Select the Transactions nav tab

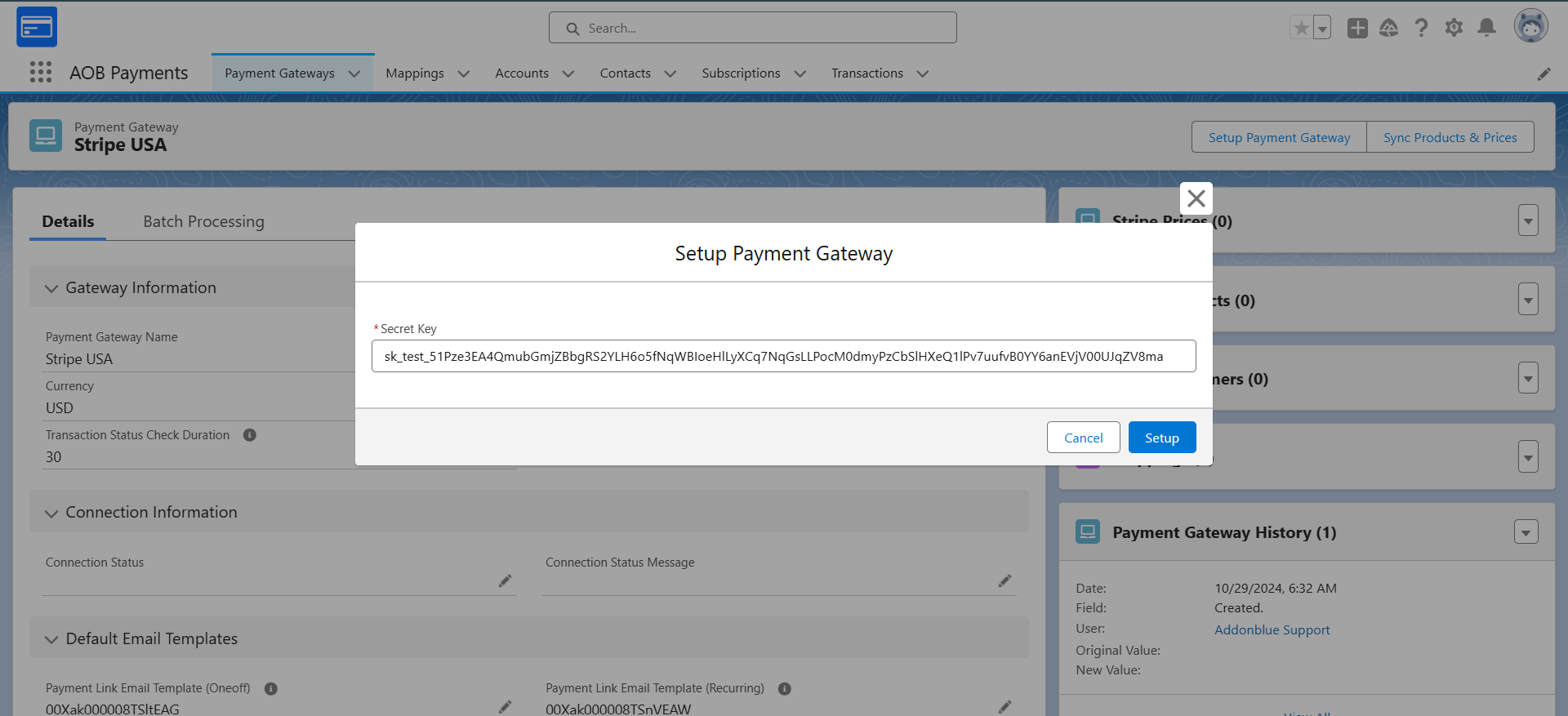[x=867, y=73]
